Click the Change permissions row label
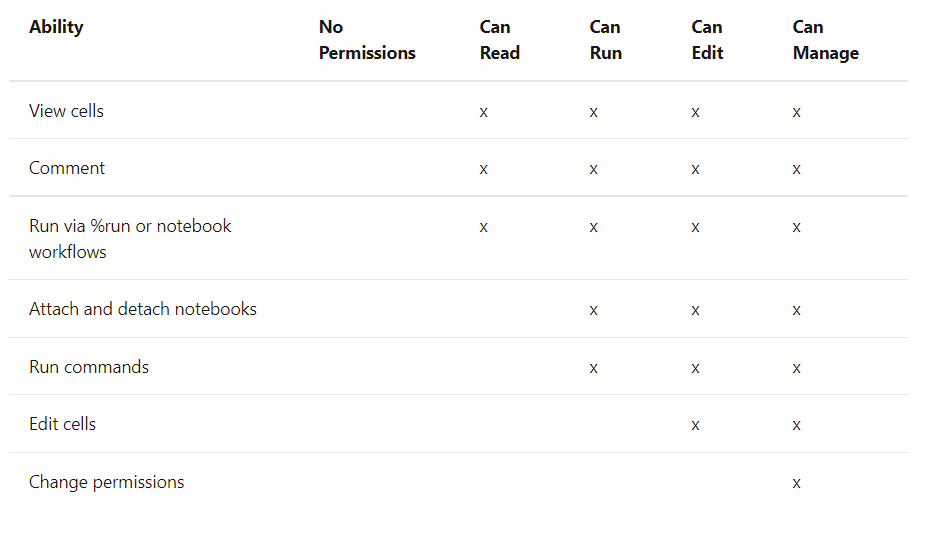936x539 pixels. pos(107,482)
